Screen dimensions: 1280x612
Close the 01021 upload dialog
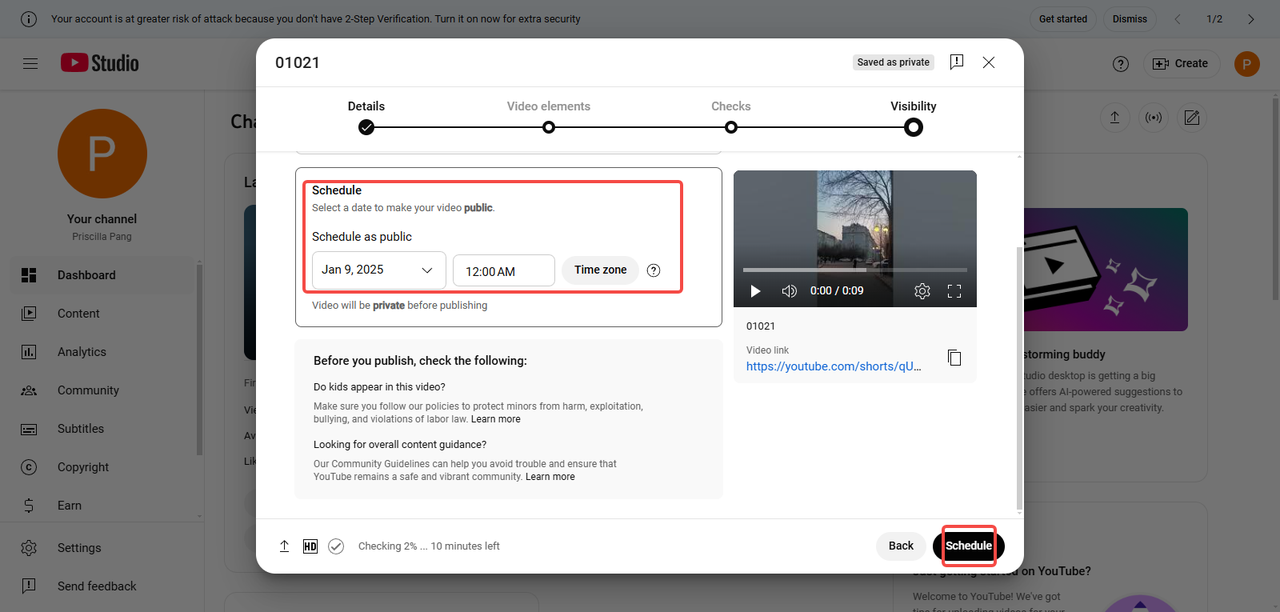tap(989, 62)
